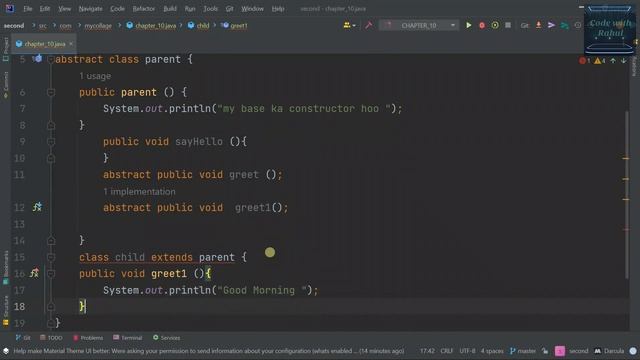Click the Material Theme notification message in status bar

(209, 351)
